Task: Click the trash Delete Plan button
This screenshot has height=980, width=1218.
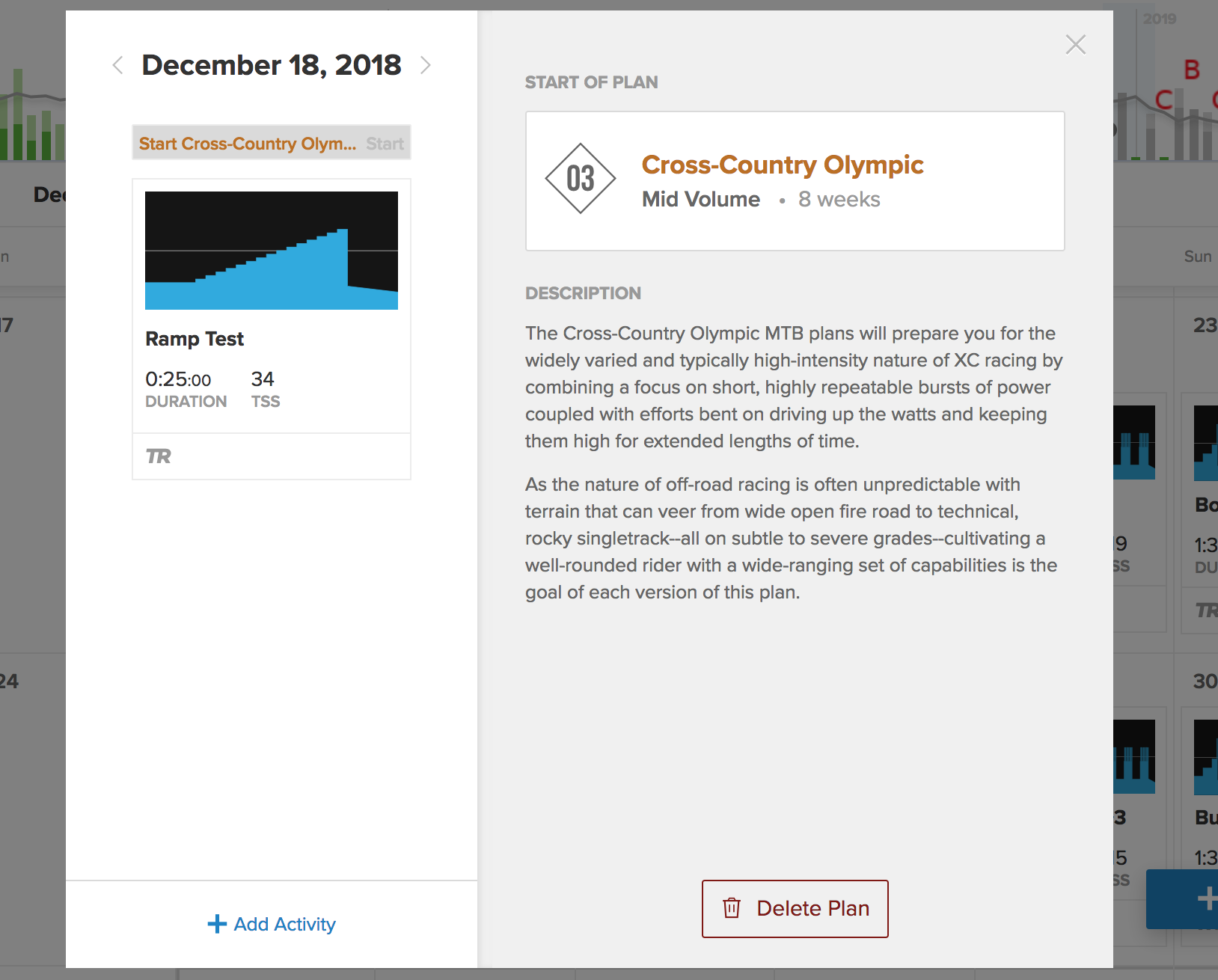Action: tap(795, 908)
